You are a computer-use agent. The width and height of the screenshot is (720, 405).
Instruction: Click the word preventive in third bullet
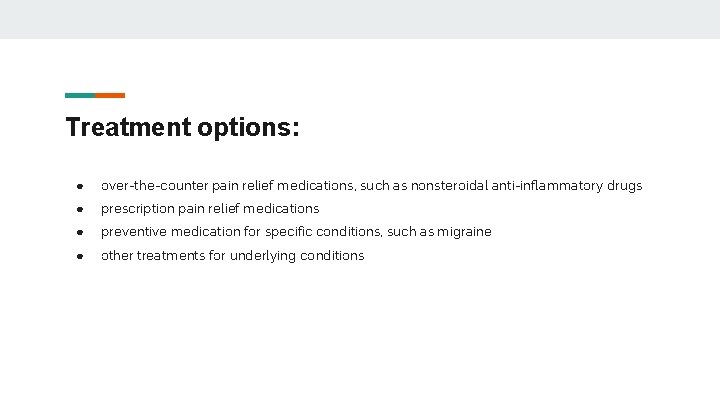pos(134,232)
